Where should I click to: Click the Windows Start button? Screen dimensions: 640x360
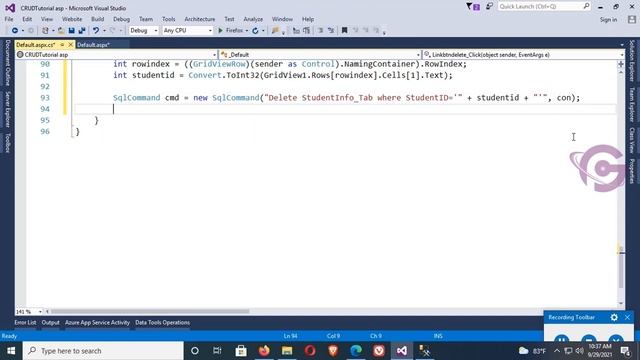coord(11,351)
